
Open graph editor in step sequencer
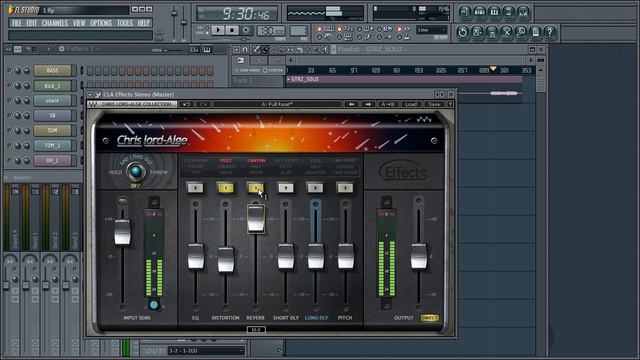point(194,49)
